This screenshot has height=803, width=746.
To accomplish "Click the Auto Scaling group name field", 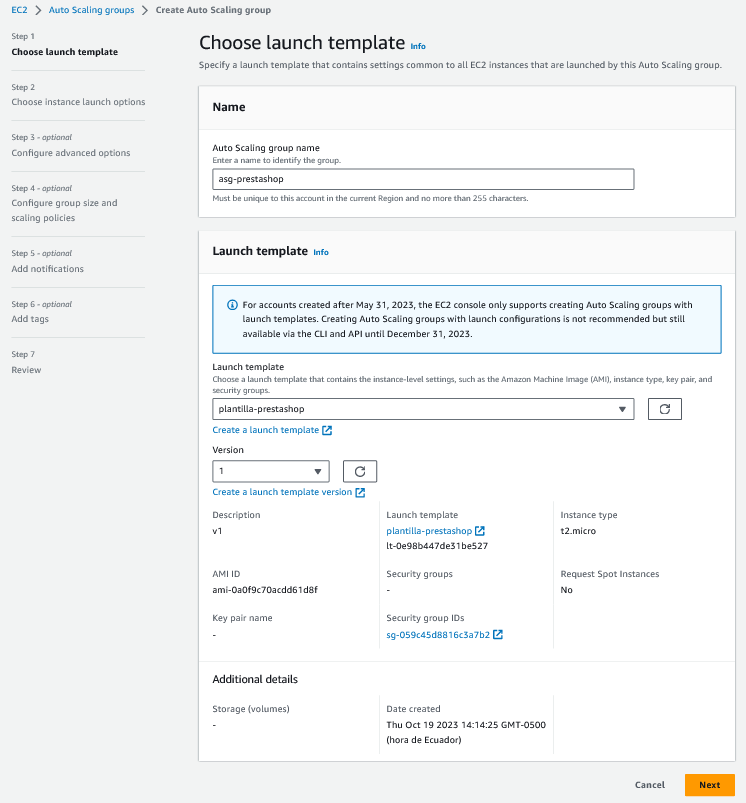I will coord(423,179).
